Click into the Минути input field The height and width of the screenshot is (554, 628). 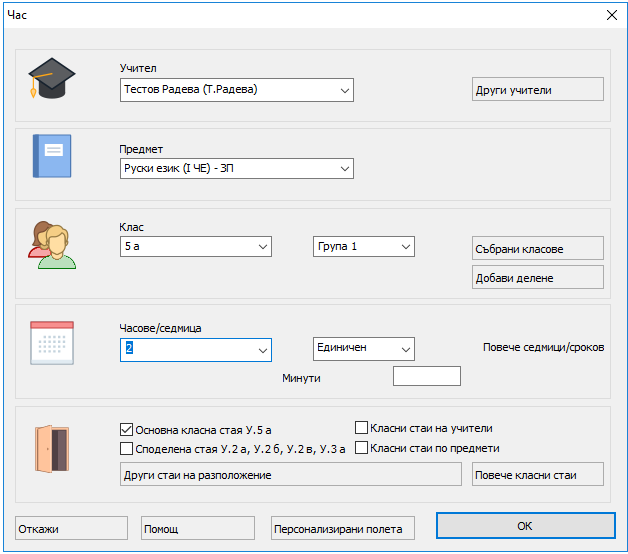pos(427,376)
